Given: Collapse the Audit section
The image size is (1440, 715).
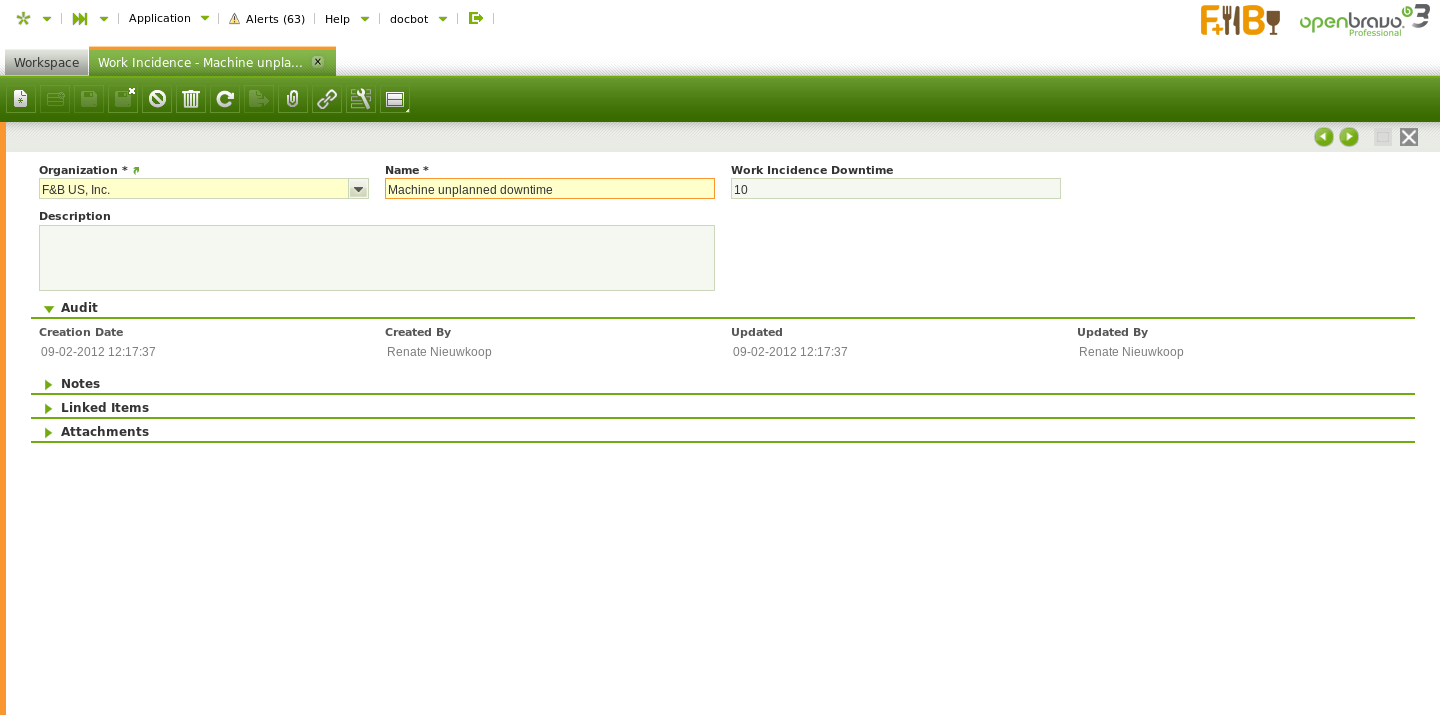Looking at the screenshot, I should tap(49, 308).
